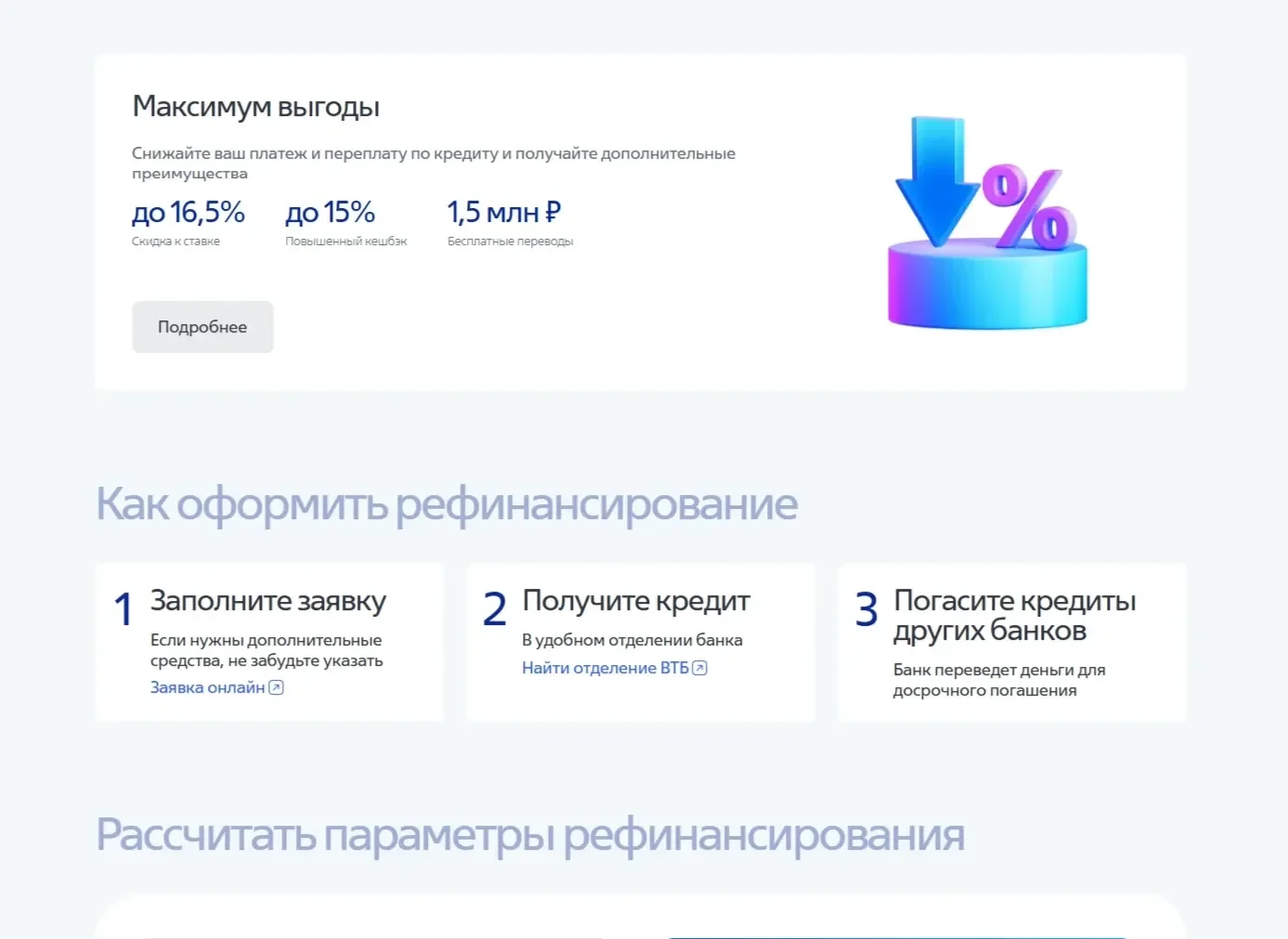Click the percent arrow illustration

987,223
